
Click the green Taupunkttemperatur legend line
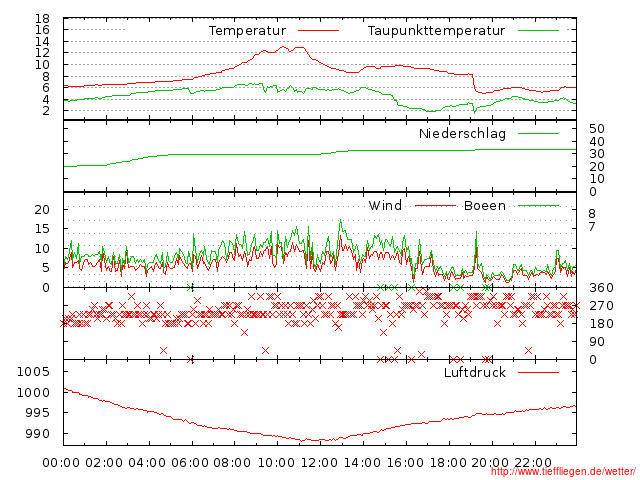coord(538,31)
